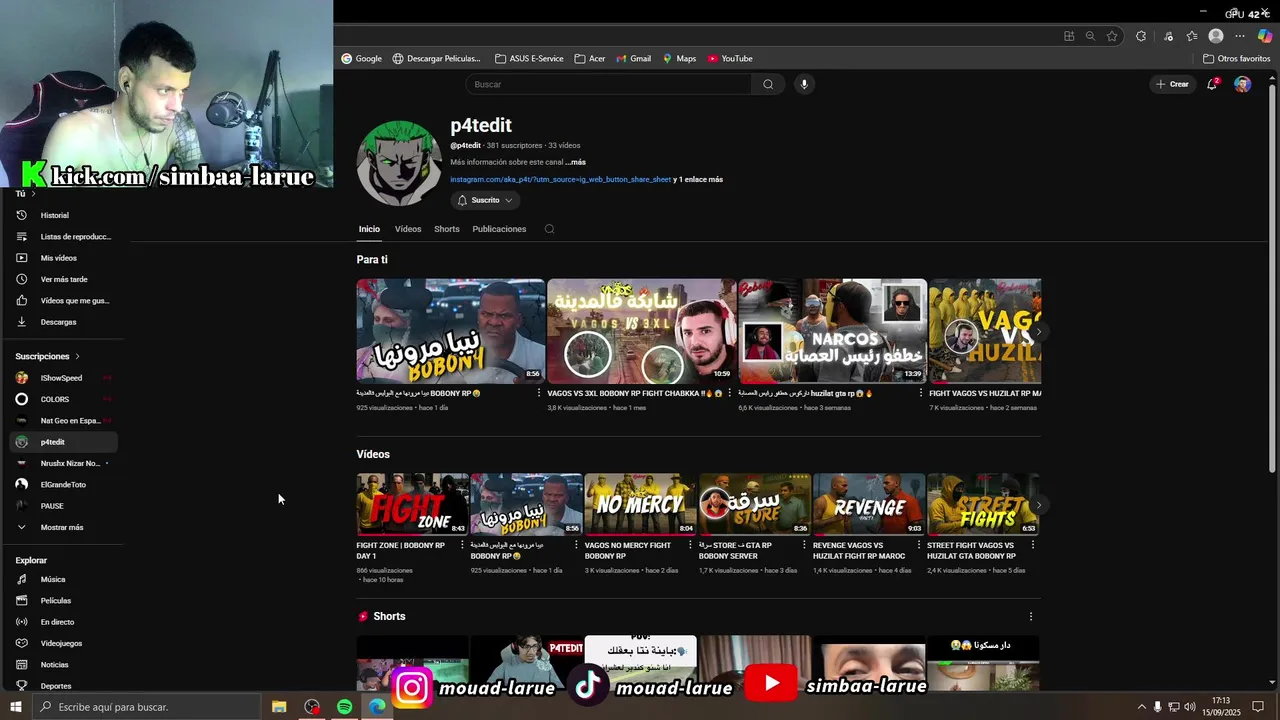Open Otros favoritos folder

point(1236,58)
